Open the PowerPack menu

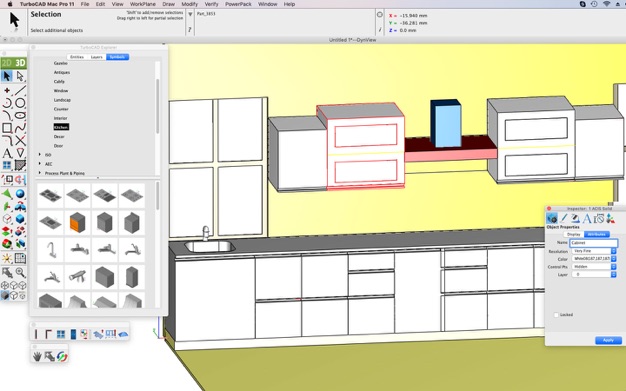click(238, 4)
